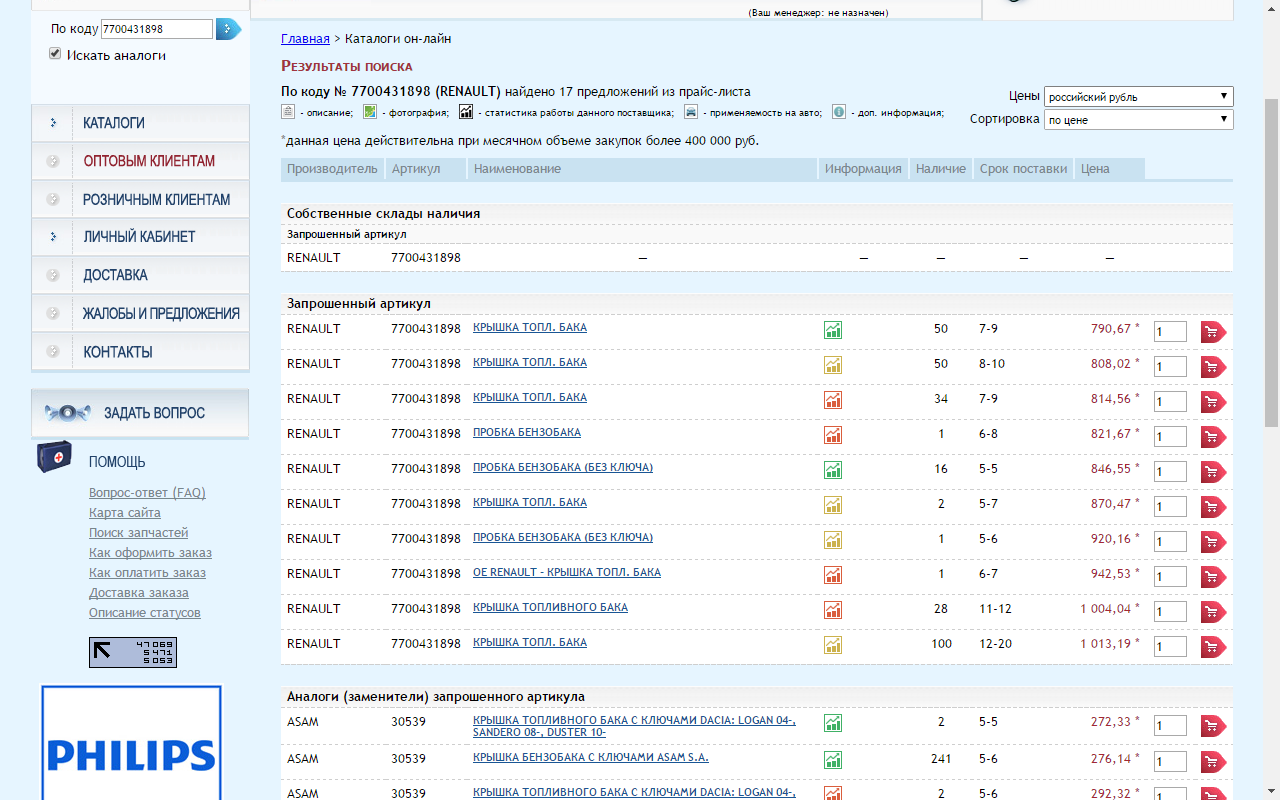This screenshot has width=1280, height=800.
Task: Open statistics icon for ASAM 276,14 row
Action: click(832, 760)
